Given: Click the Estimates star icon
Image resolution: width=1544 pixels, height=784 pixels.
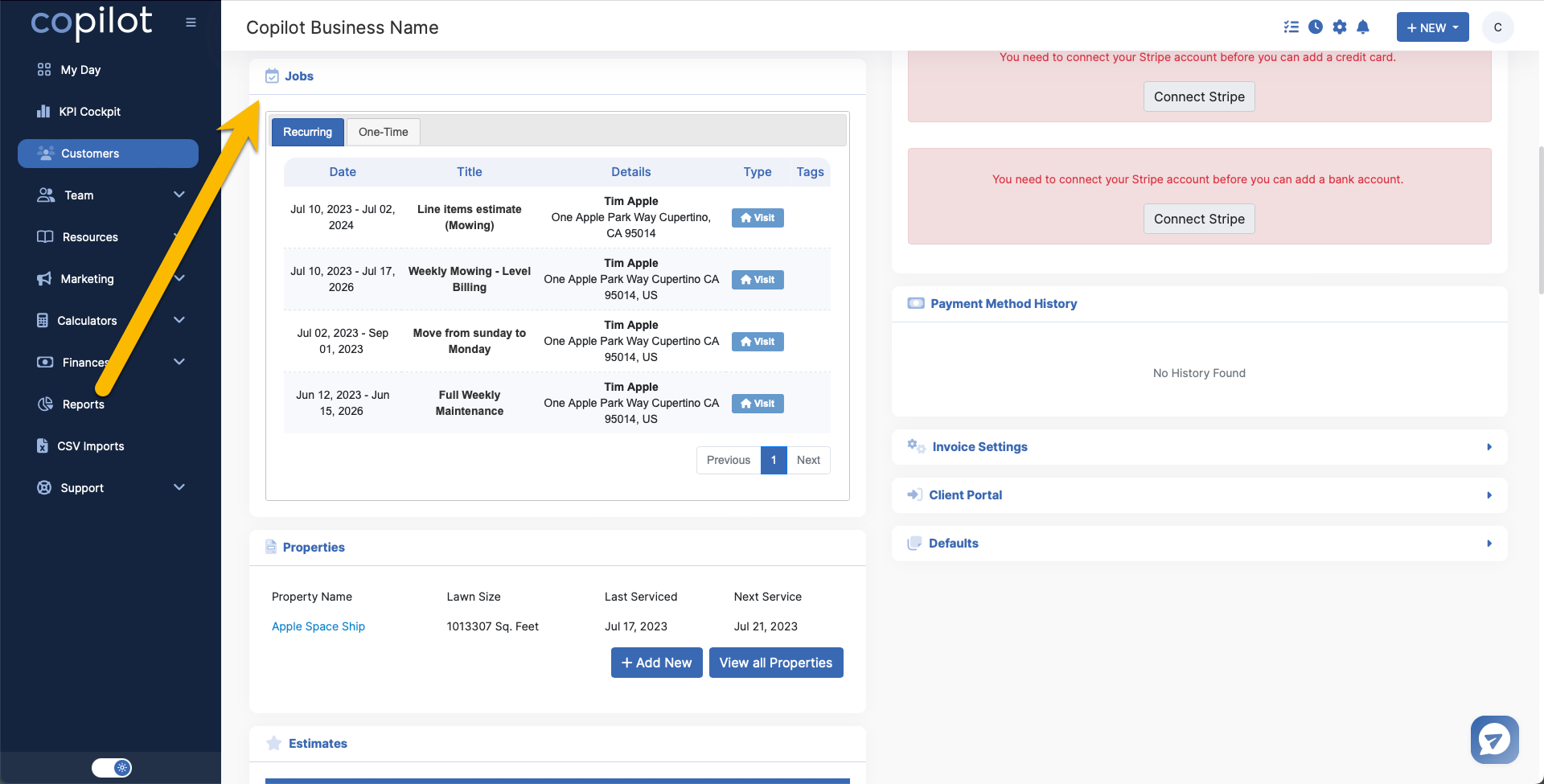Looking at the screenshot, I should pos(274,743).
